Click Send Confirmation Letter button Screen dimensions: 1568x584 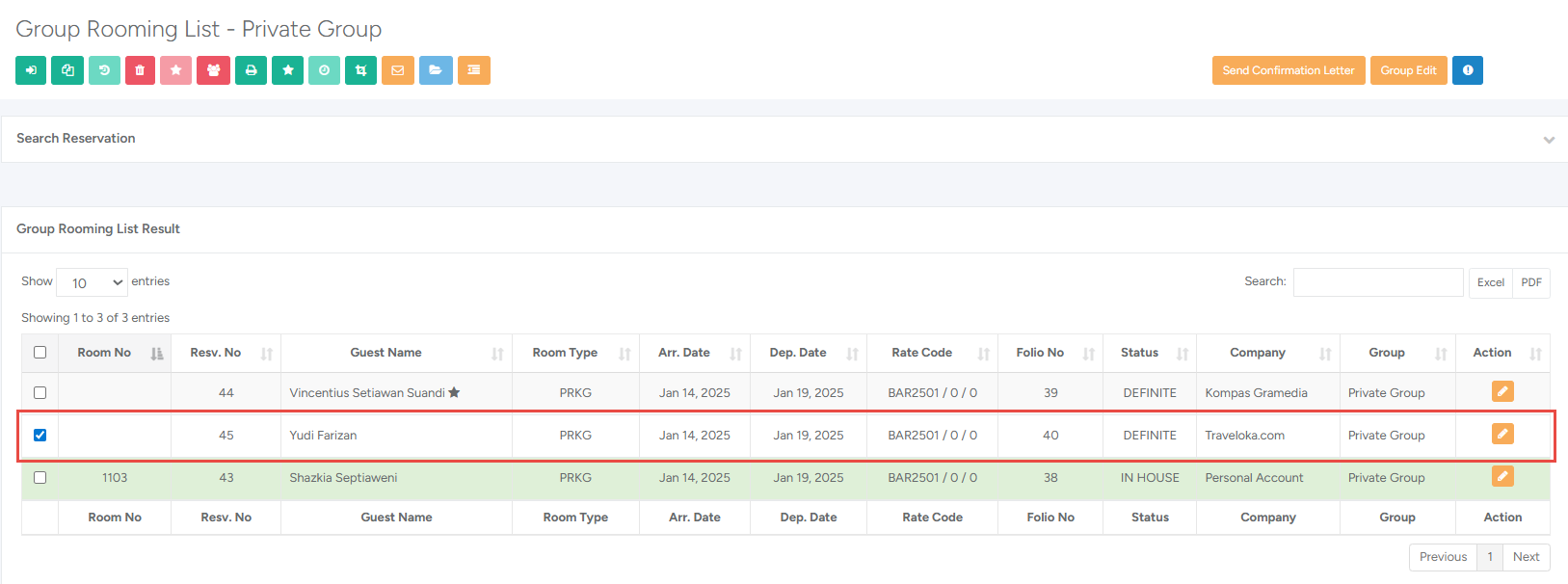[x=1288, y=70]
